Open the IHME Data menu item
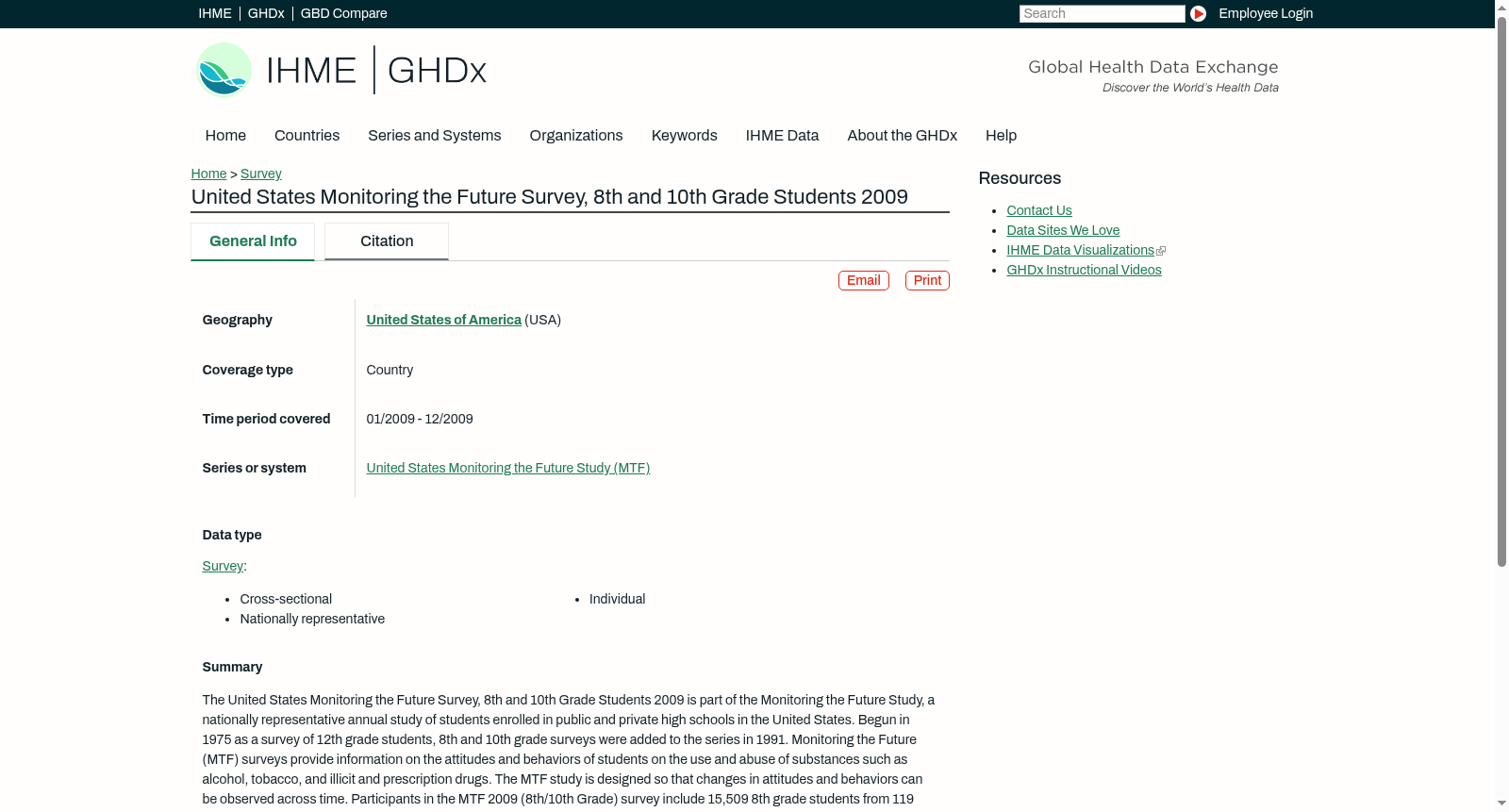This screenshot has width=1509, height=812. [x=782, y=136]
